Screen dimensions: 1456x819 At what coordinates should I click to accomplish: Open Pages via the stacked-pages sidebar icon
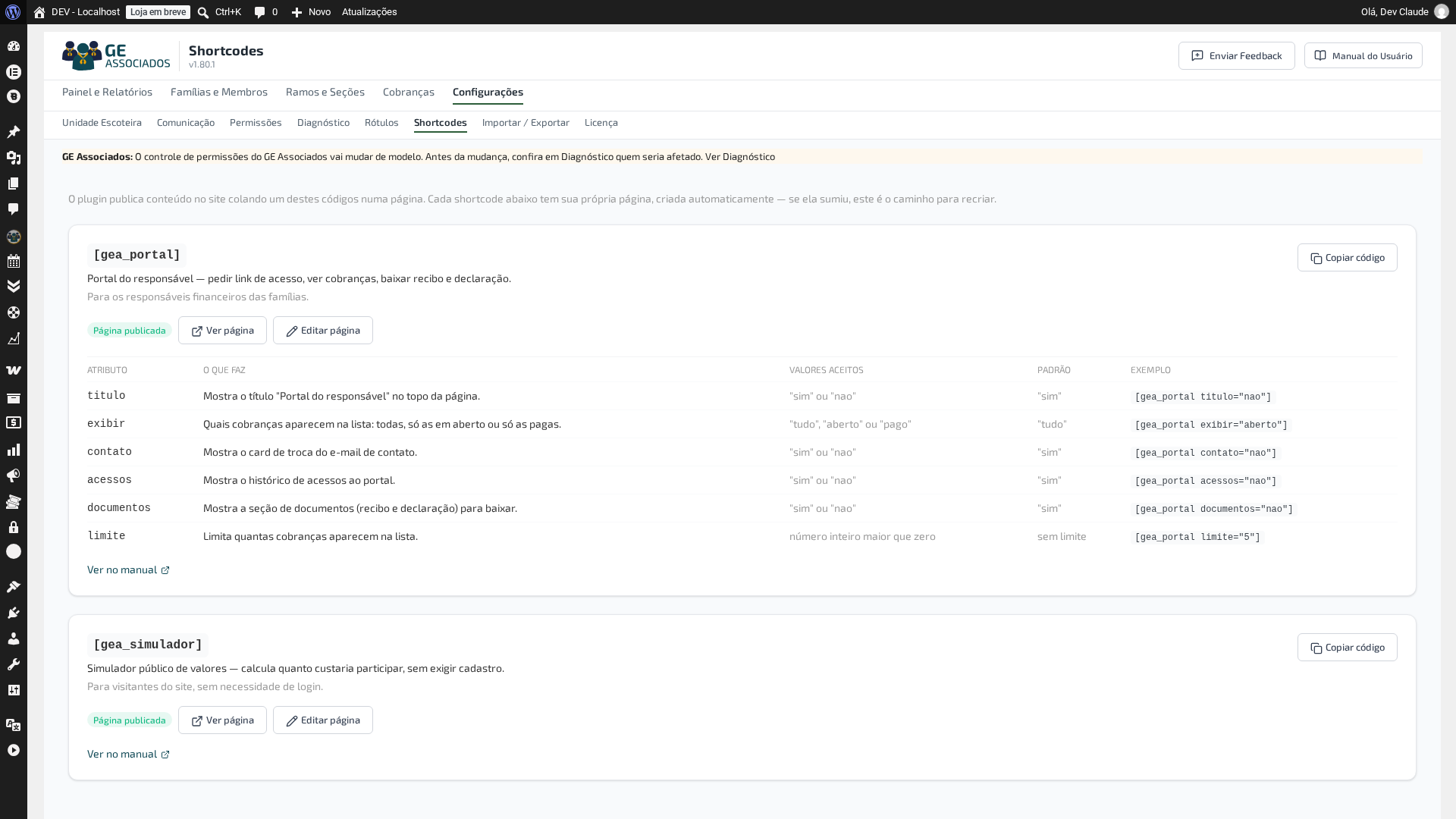point(14,184)
